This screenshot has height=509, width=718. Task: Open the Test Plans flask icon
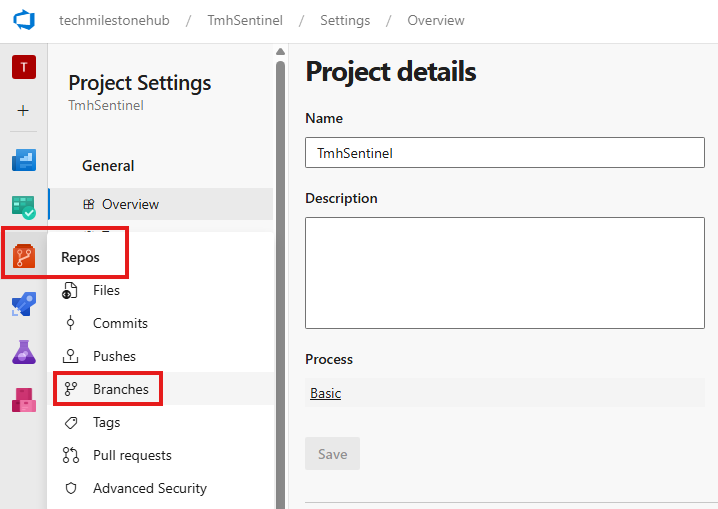(x=24, y=352)
